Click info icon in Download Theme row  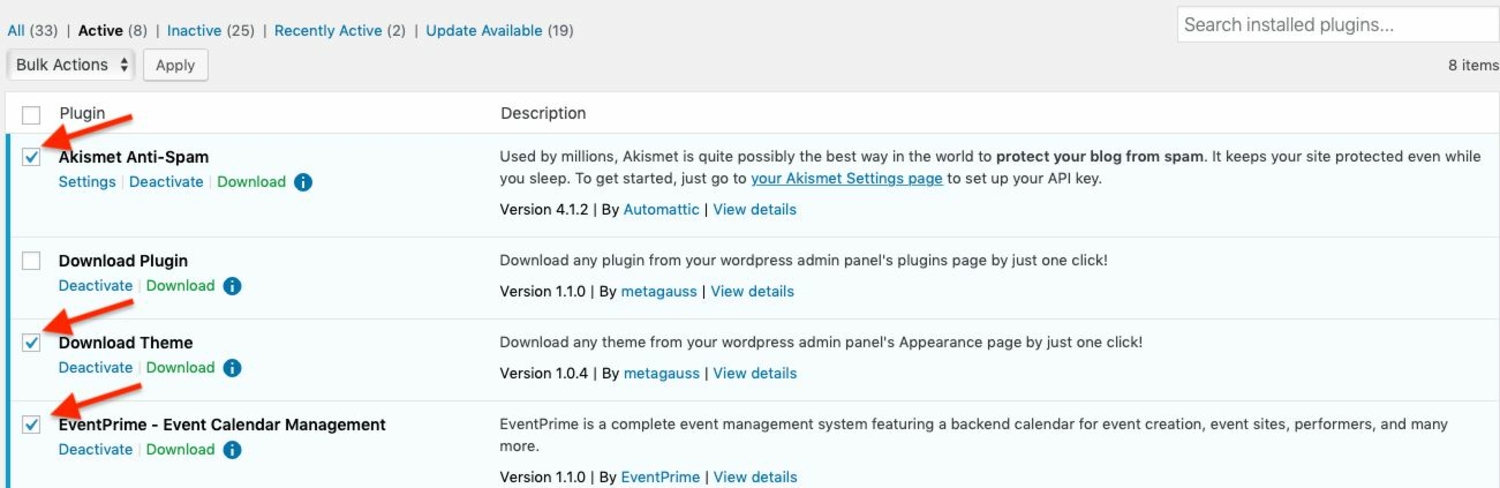point(232,368)
